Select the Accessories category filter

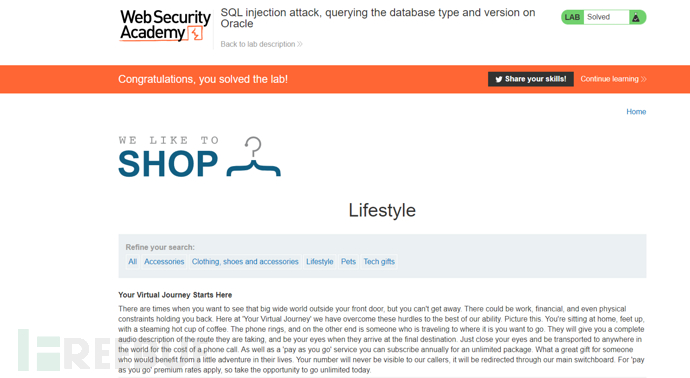click(164, 261)
